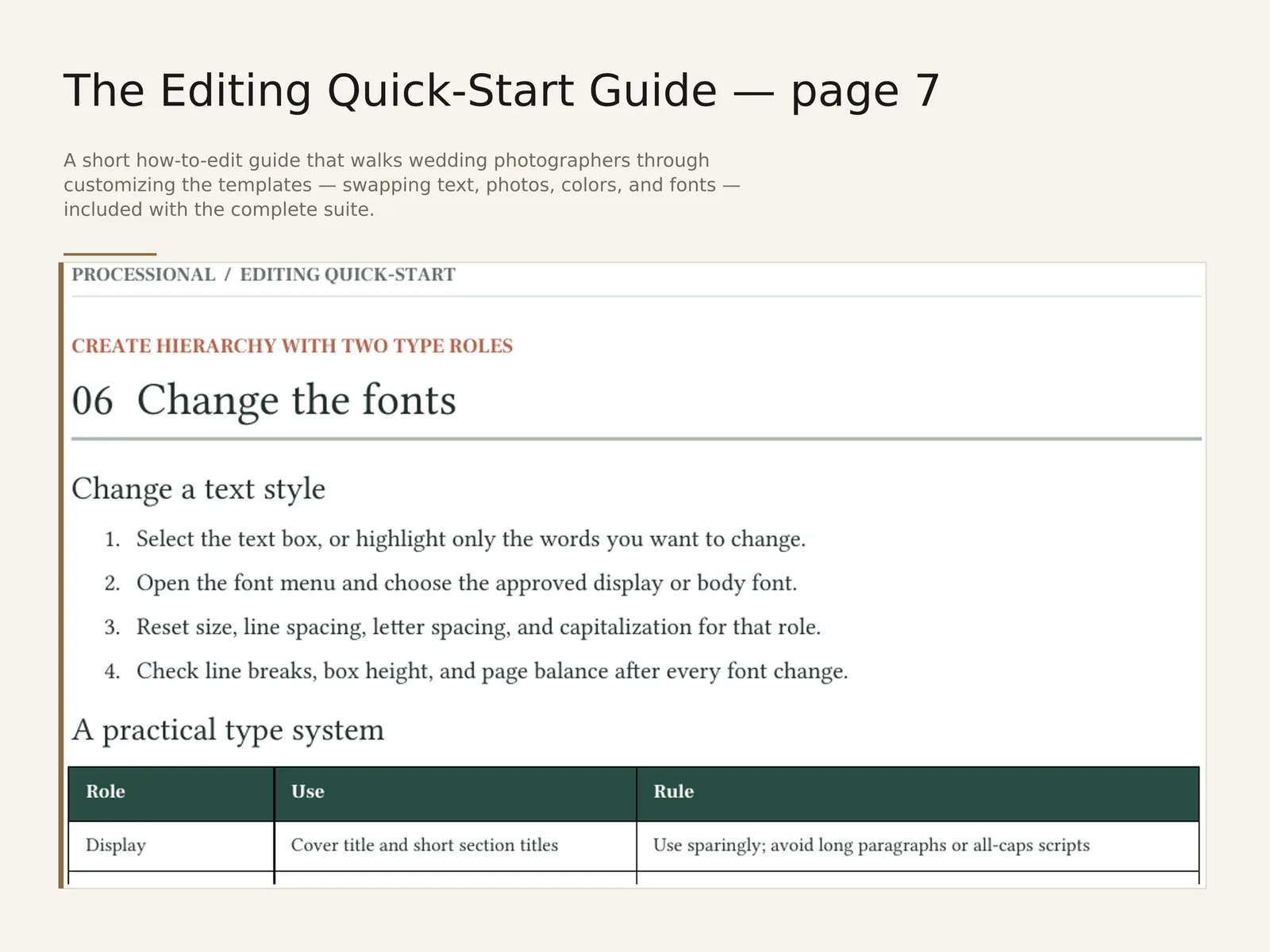Viewport: 1270px width, 952px height.
Task: Click the description paragraph about wedding photographers
Action: (x=401, y=185)
